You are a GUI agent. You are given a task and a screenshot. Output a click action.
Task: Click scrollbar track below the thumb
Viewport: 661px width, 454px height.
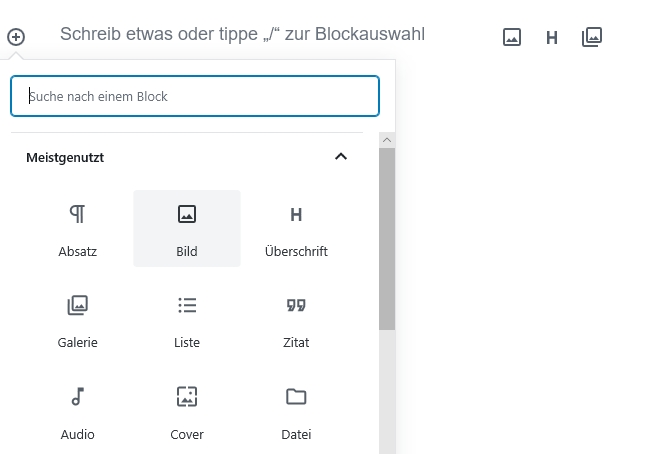387,390
